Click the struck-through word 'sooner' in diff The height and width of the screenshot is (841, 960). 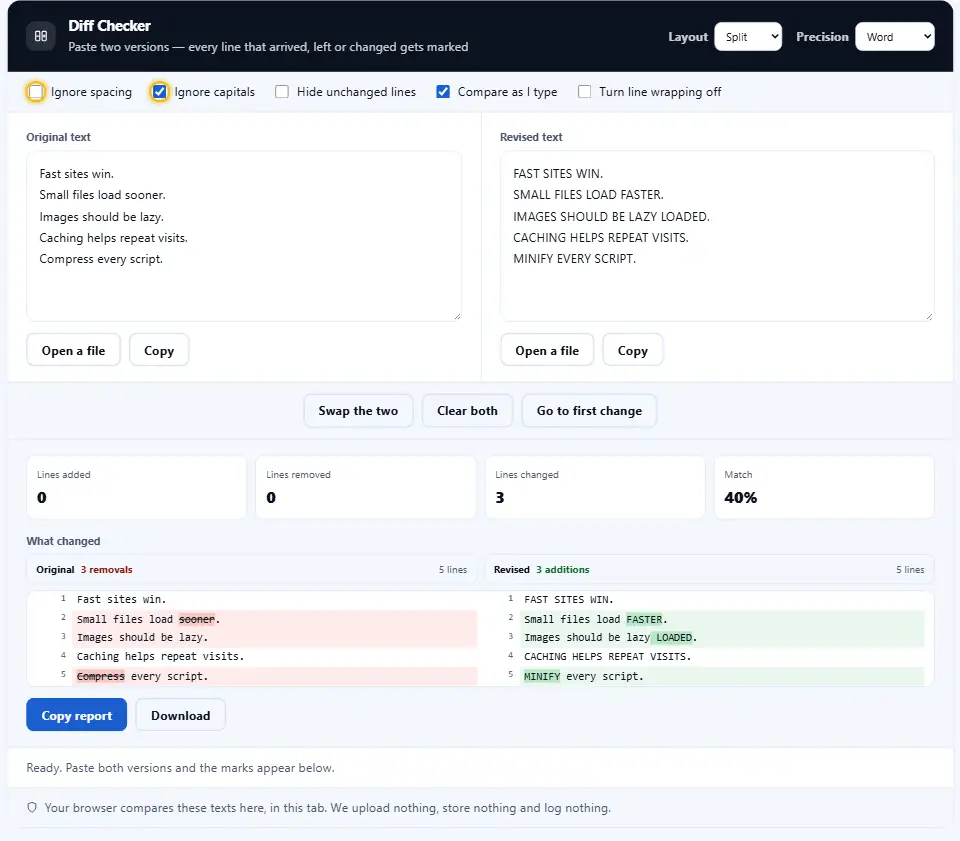[x=197, y=619]
